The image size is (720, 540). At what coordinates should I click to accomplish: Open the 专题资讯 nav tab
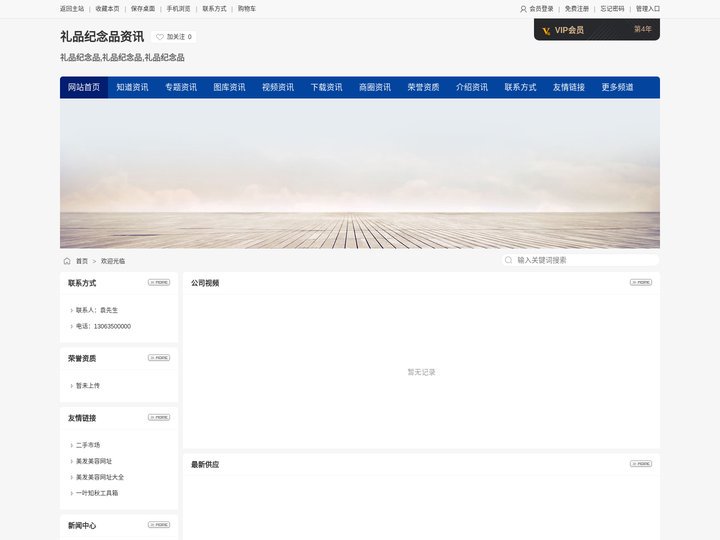pyautogui.click(x=181, y=87)
